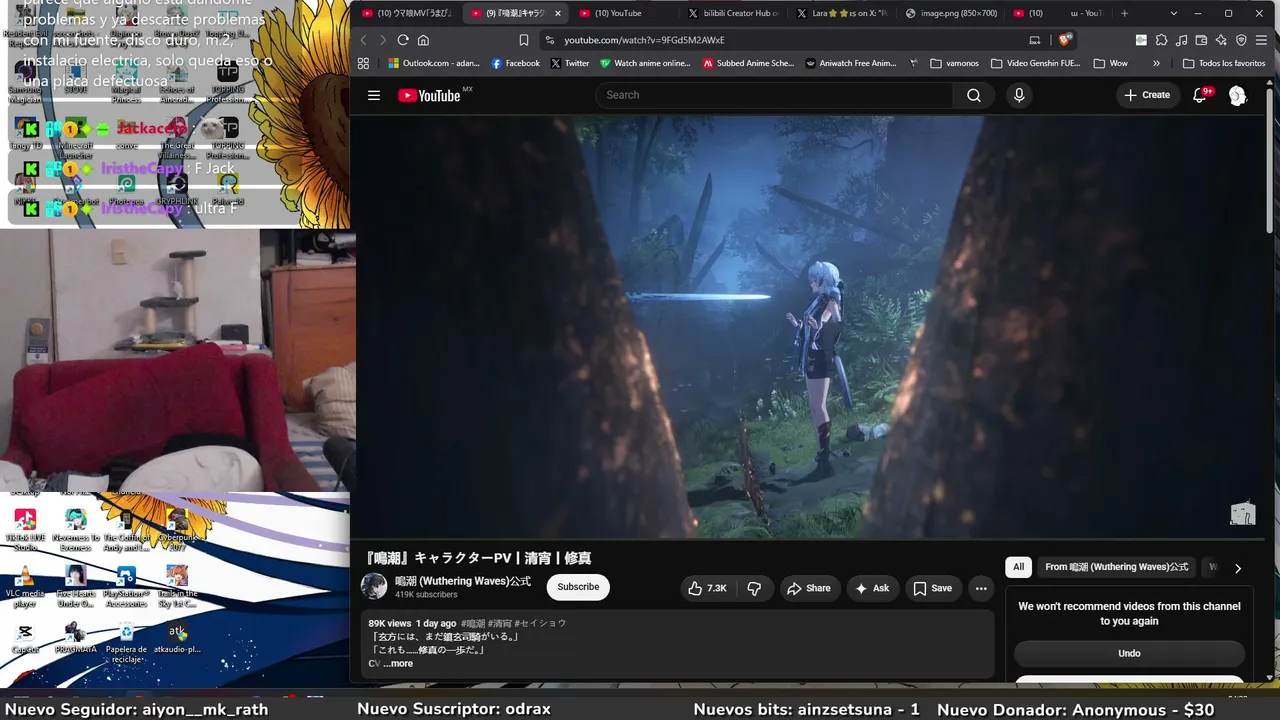Open the YouTube guide hamburger menu
The image size is (1280, 720).
pyautogui.click(x=374, y=95)
